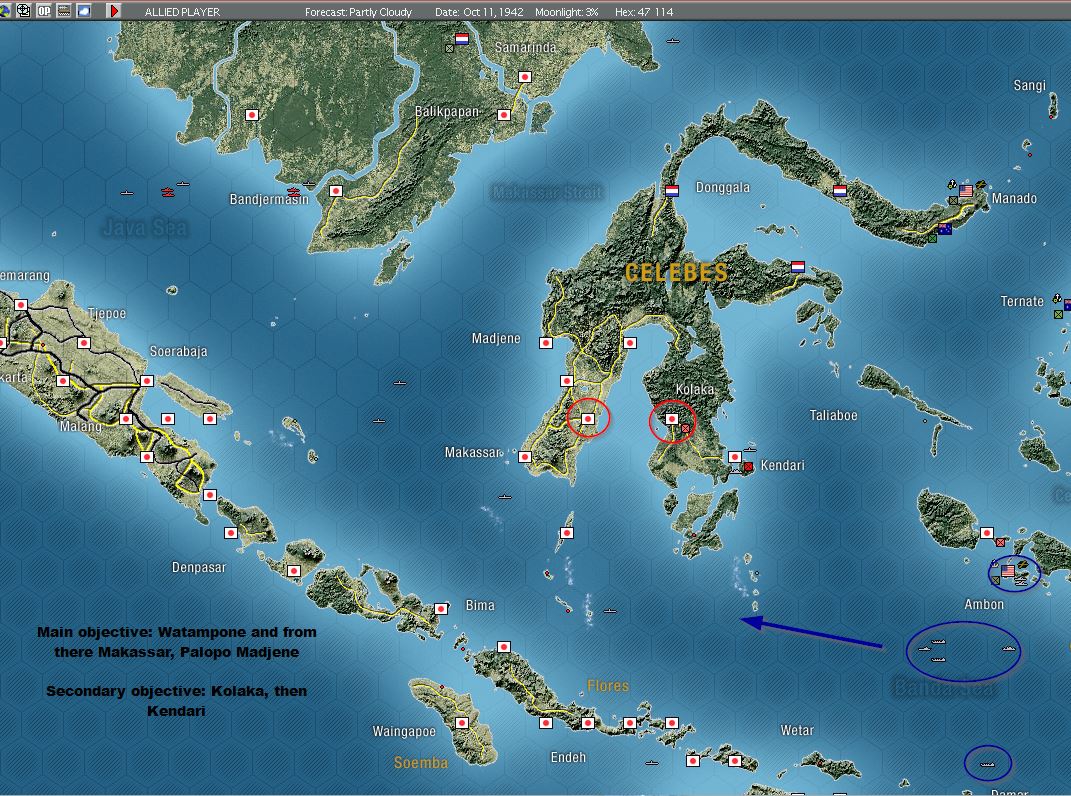This screenshot has width=1071, height=796.
Task: Click the Endeh label
Action: [568, 757]
